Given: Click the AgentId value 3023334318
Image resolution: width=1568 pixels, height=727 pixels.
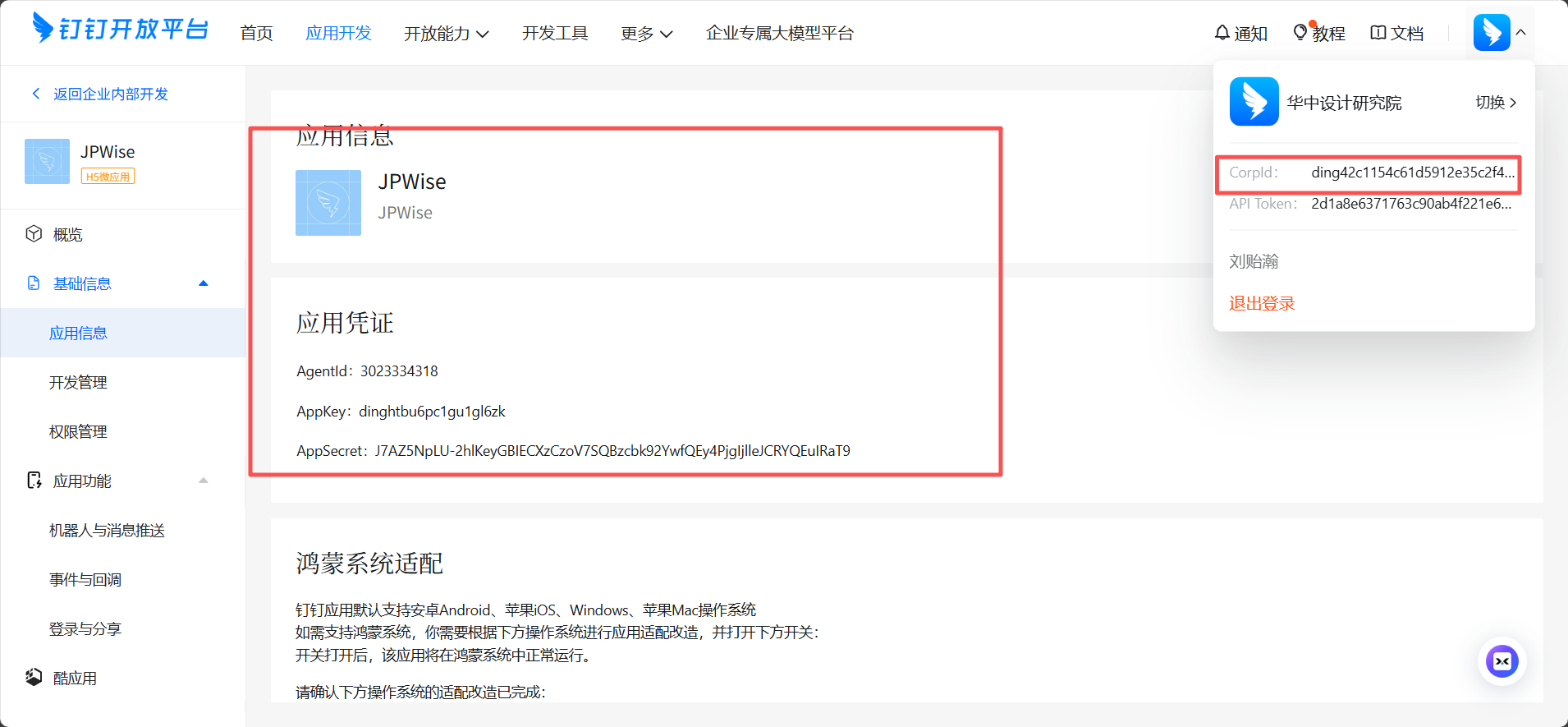Looking at the screenshot, I should [x=399, y=371].
